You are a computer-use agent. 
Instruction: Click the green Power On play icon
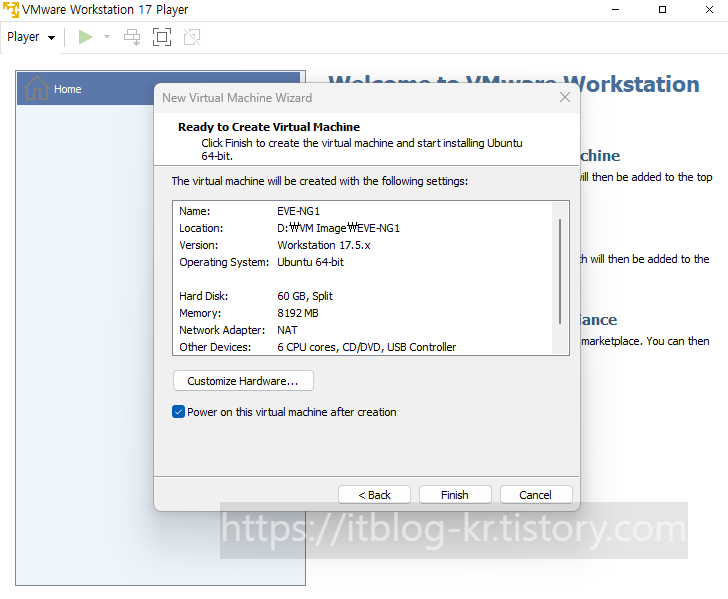click(85, 37)
